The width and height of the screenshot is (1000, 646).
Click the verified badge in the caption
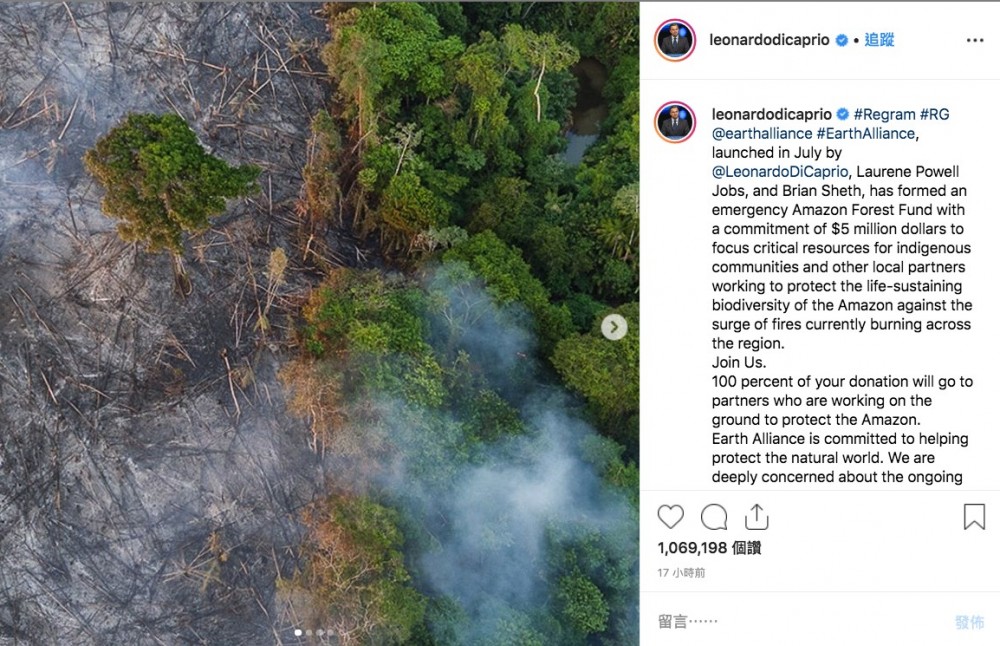pyautogui.click(x=842, y=114)
